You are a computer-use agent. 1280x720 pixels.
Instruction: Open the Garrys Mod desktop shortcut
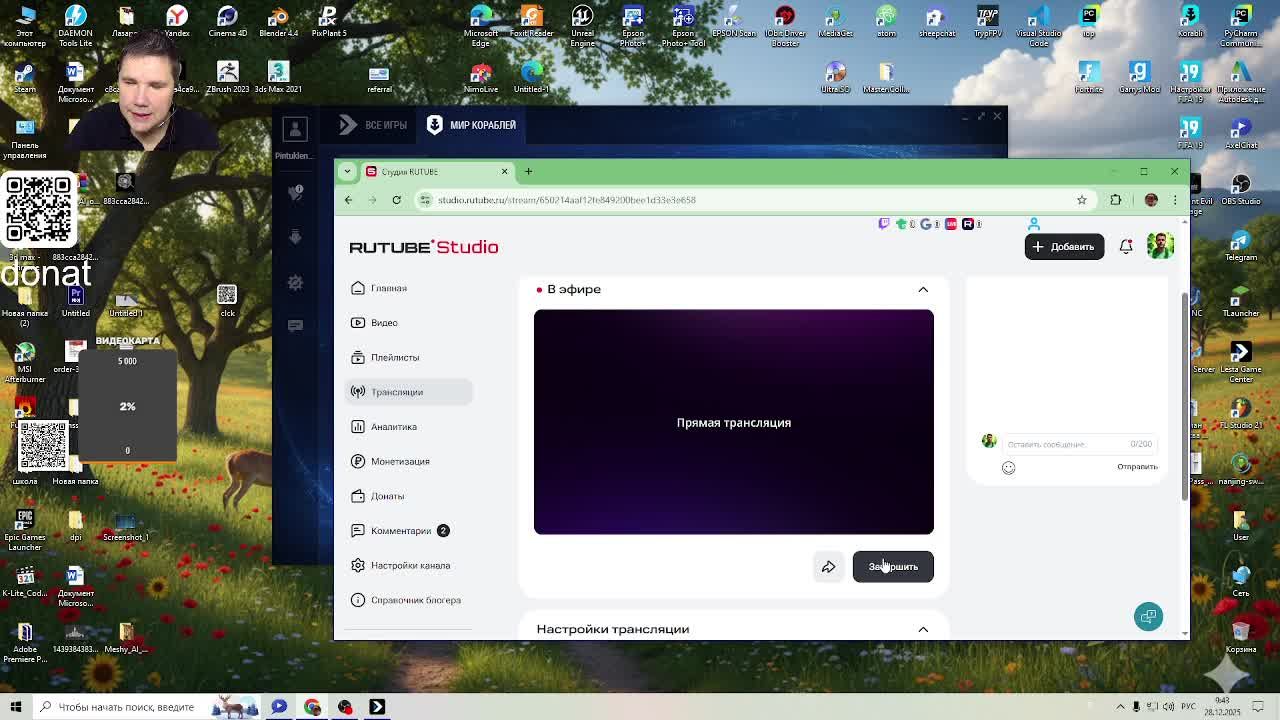pos(1139,77)
